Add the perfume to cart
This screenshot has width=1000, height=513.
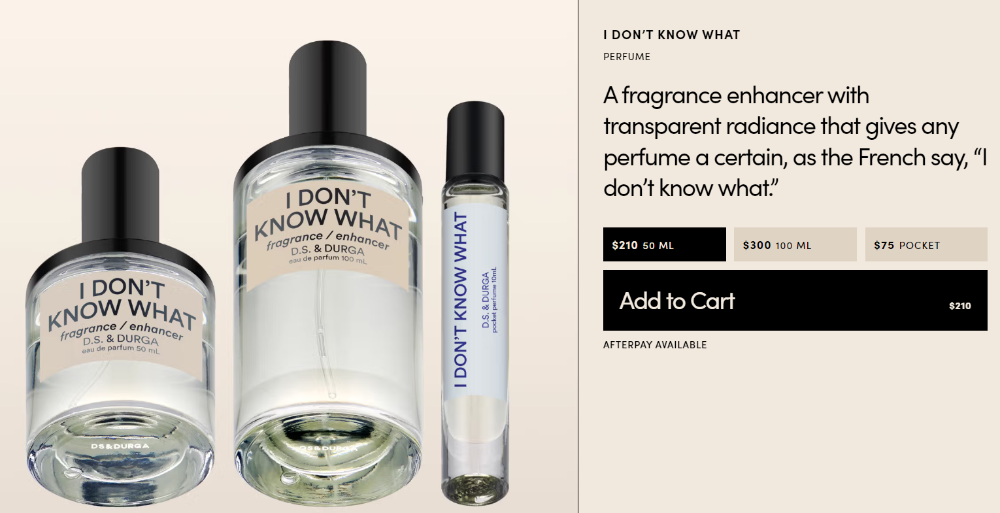pos(795,301)
